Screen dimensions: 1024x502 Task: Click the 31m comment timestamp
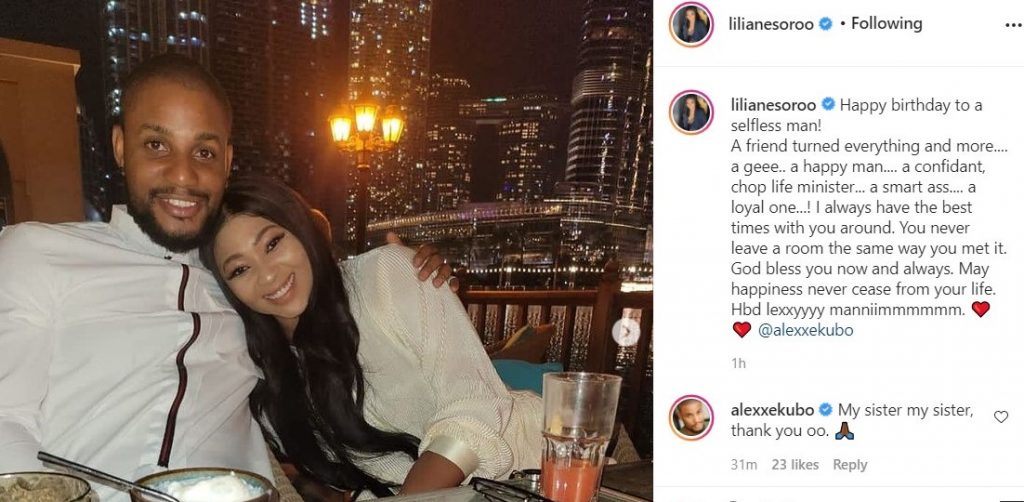tap(744, 465)
